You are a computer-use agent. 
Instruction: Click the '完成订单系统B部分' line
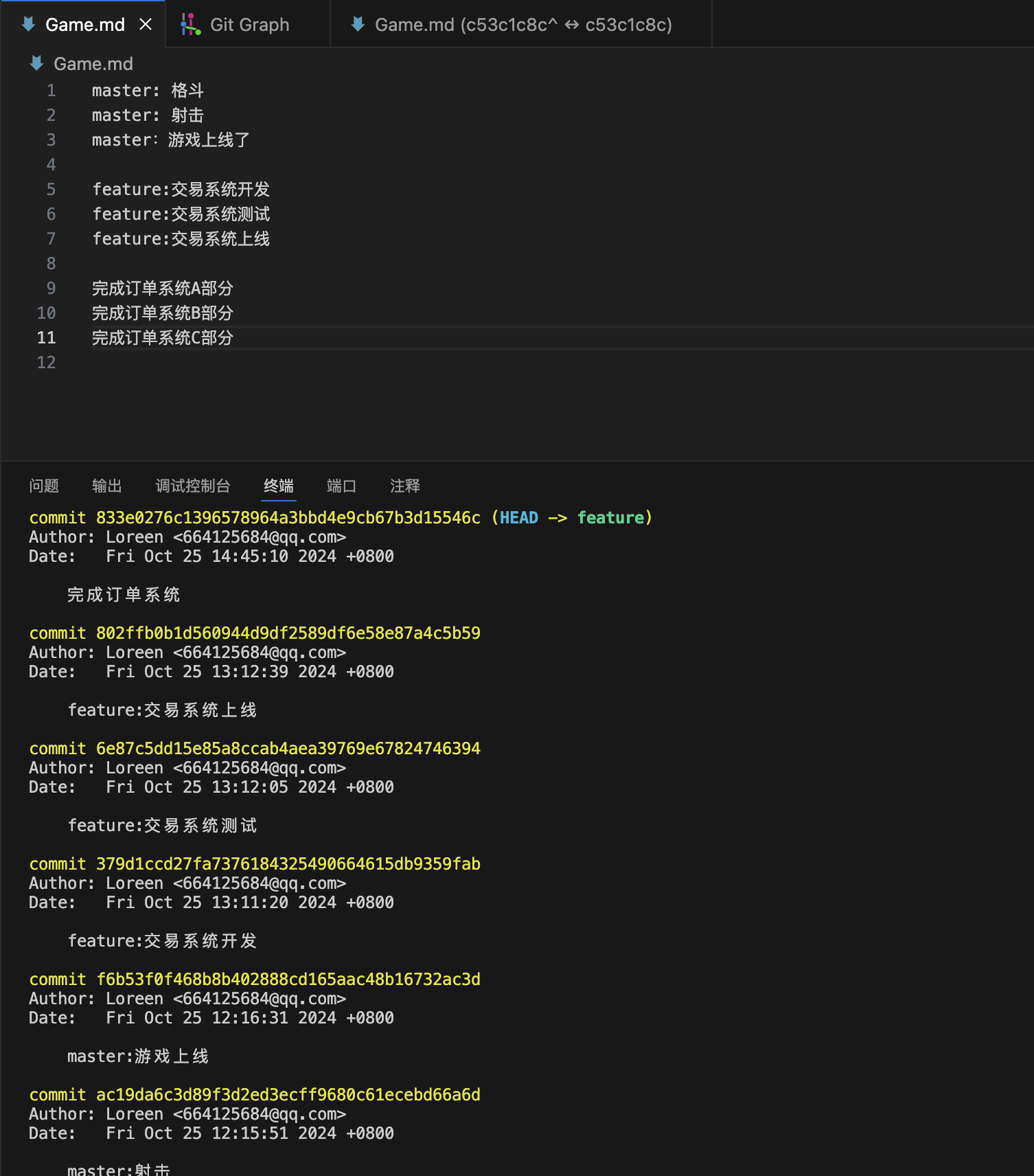pos(163,313)
